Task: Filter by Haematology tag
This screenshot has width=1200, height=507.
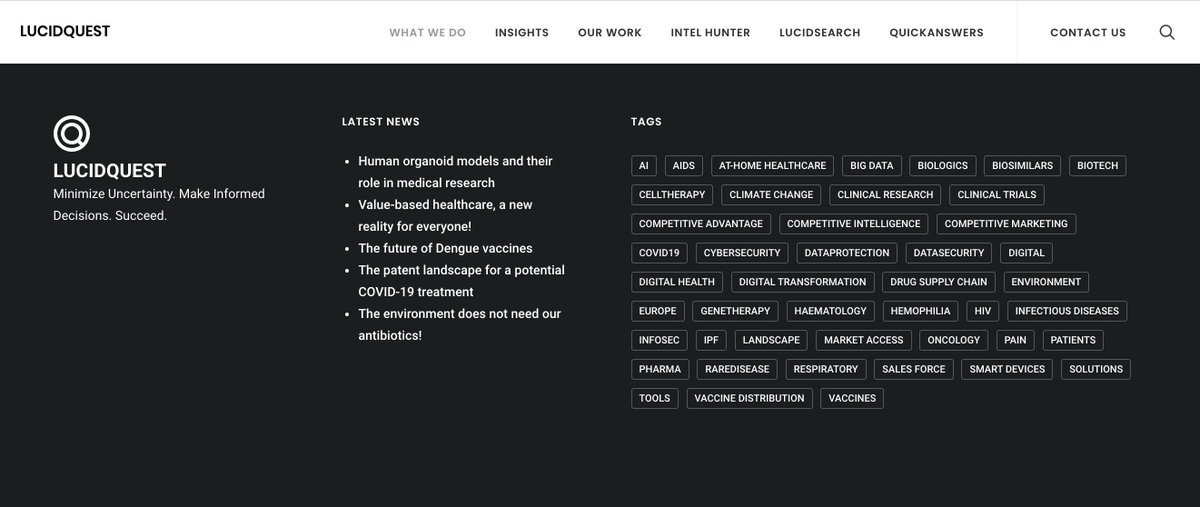Action: [x=831, y=311]
